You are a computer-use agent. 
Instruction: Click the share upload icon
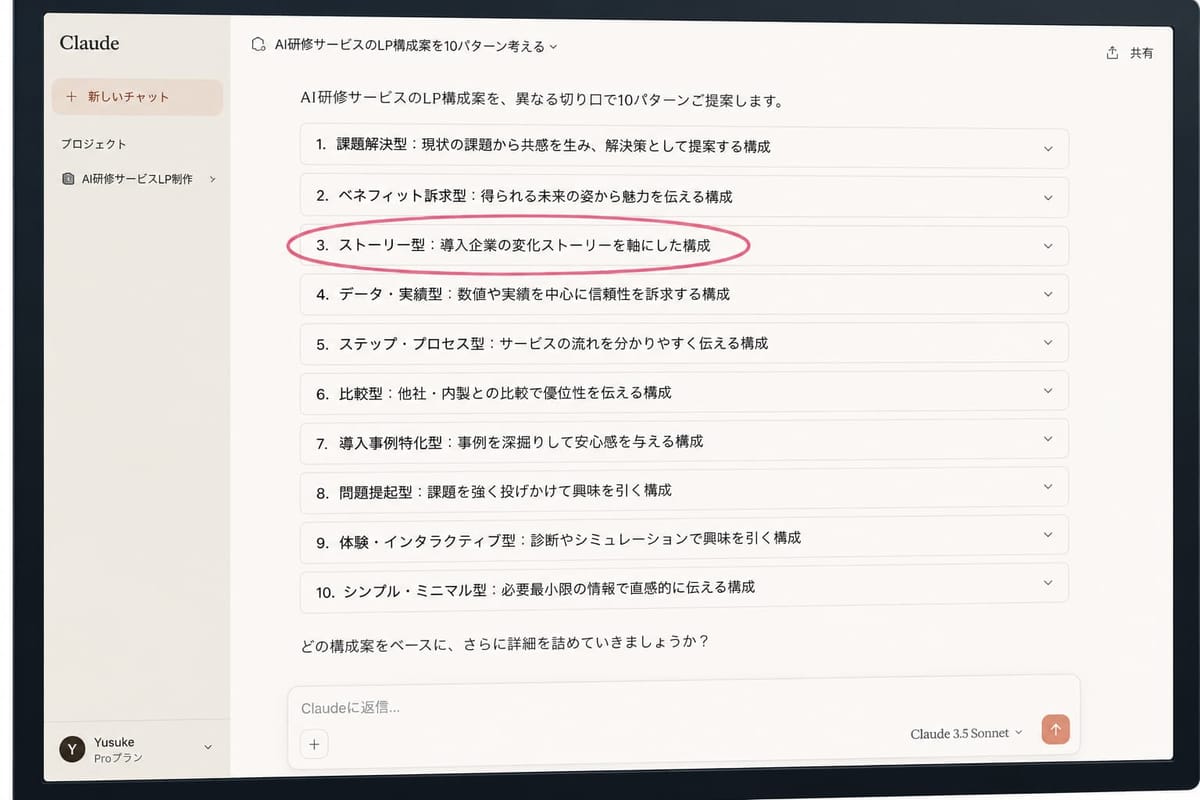click(1112, 53)
